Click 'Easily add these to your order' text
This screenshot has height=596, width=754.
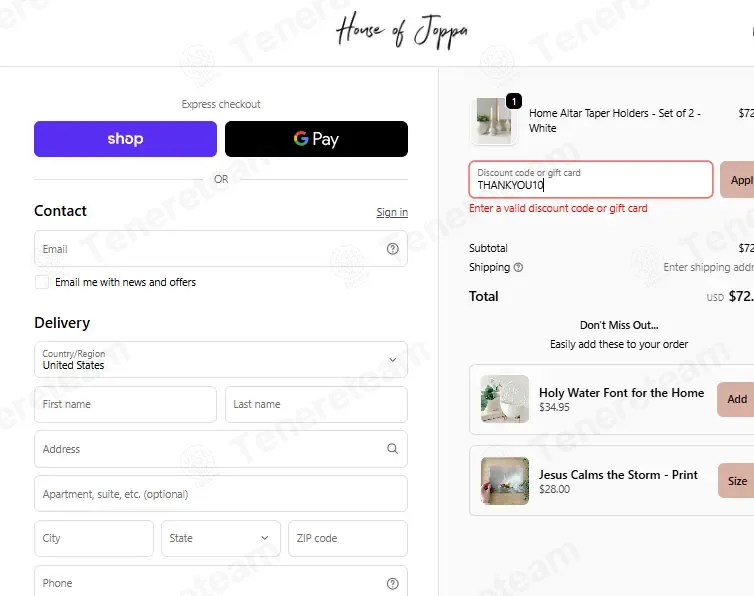619,344
